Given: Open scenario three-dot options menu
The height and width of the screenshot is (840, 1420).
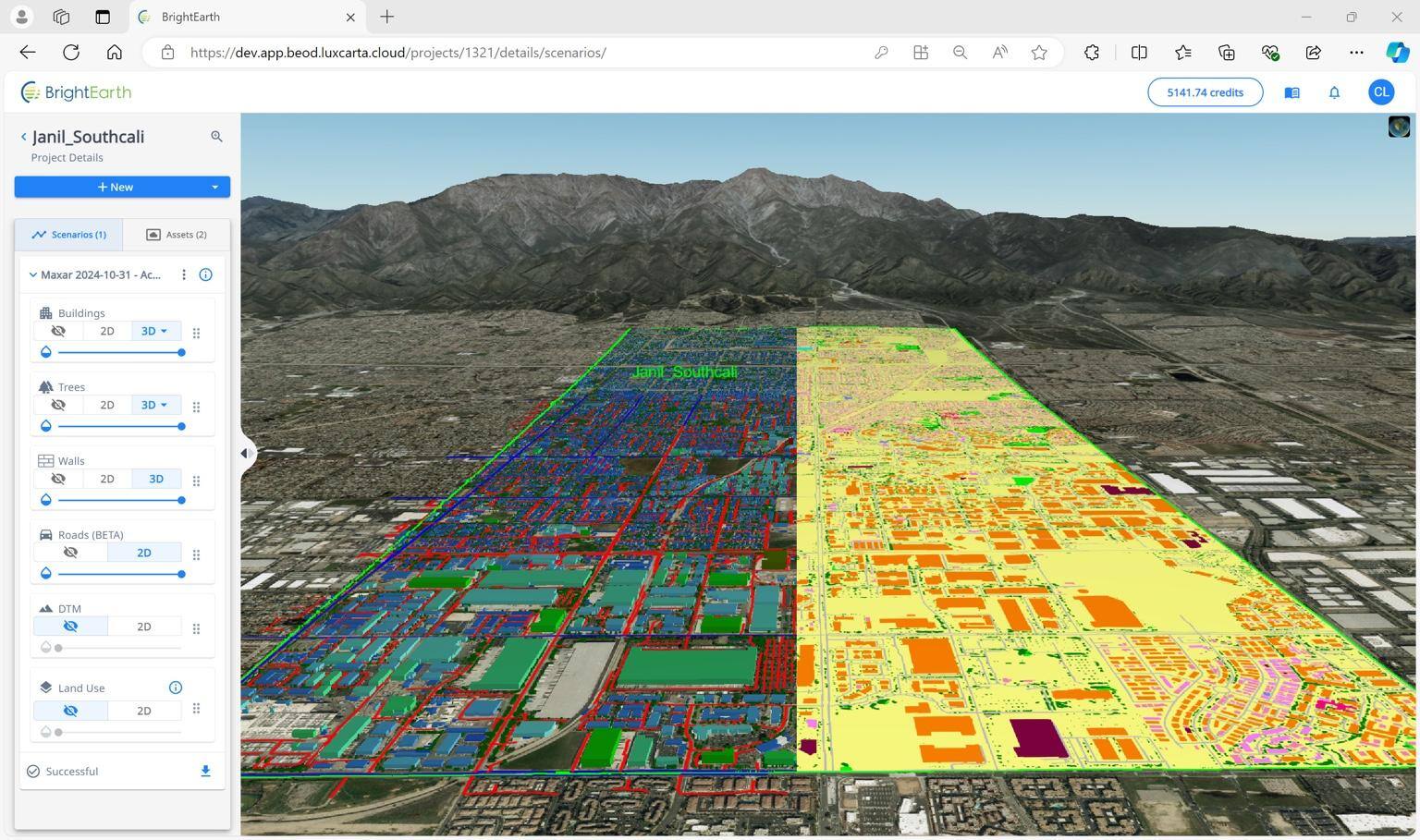Looking at the screenshot, I should pos(184,274).
